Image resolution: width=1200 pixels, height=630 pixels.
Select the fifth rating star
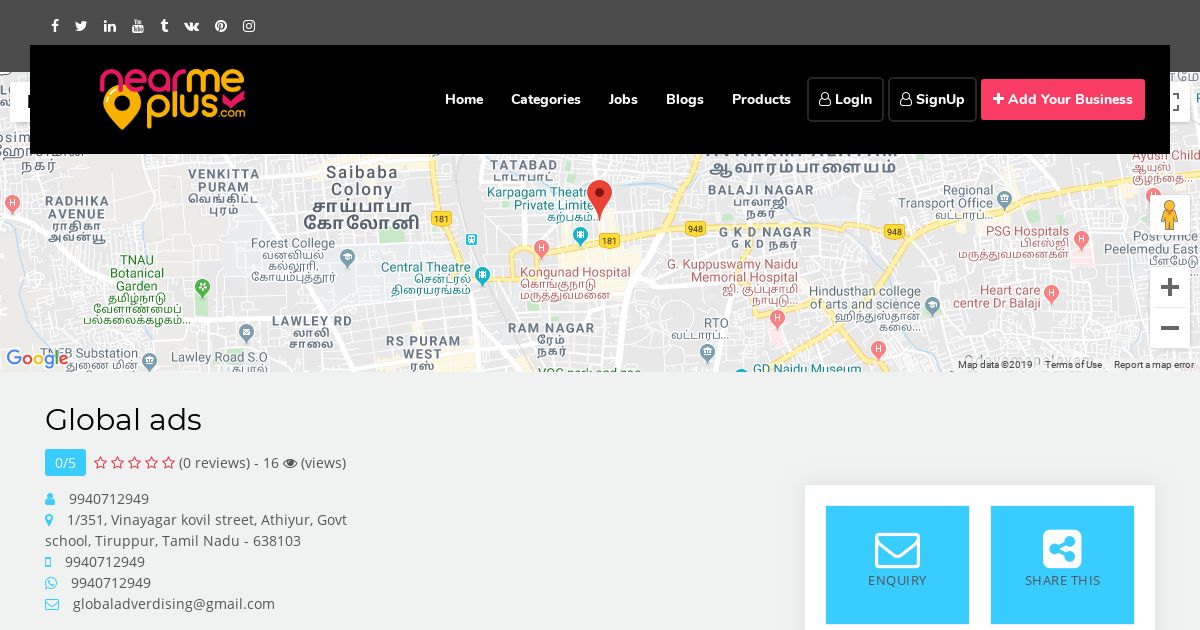point(168,463)
